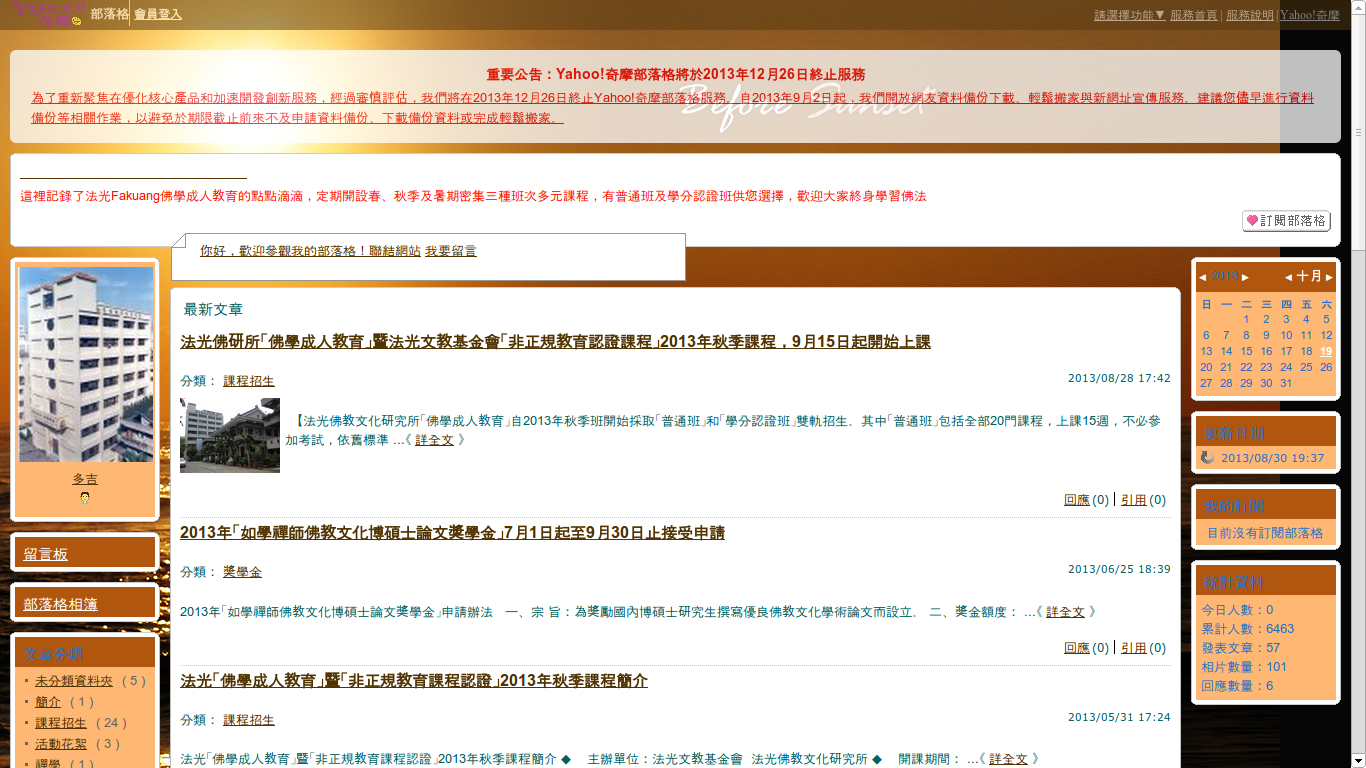The image size is (1366, 768).
Task: Click the 2013/08/30 19:37 update date
Action: click(1272, 458)
